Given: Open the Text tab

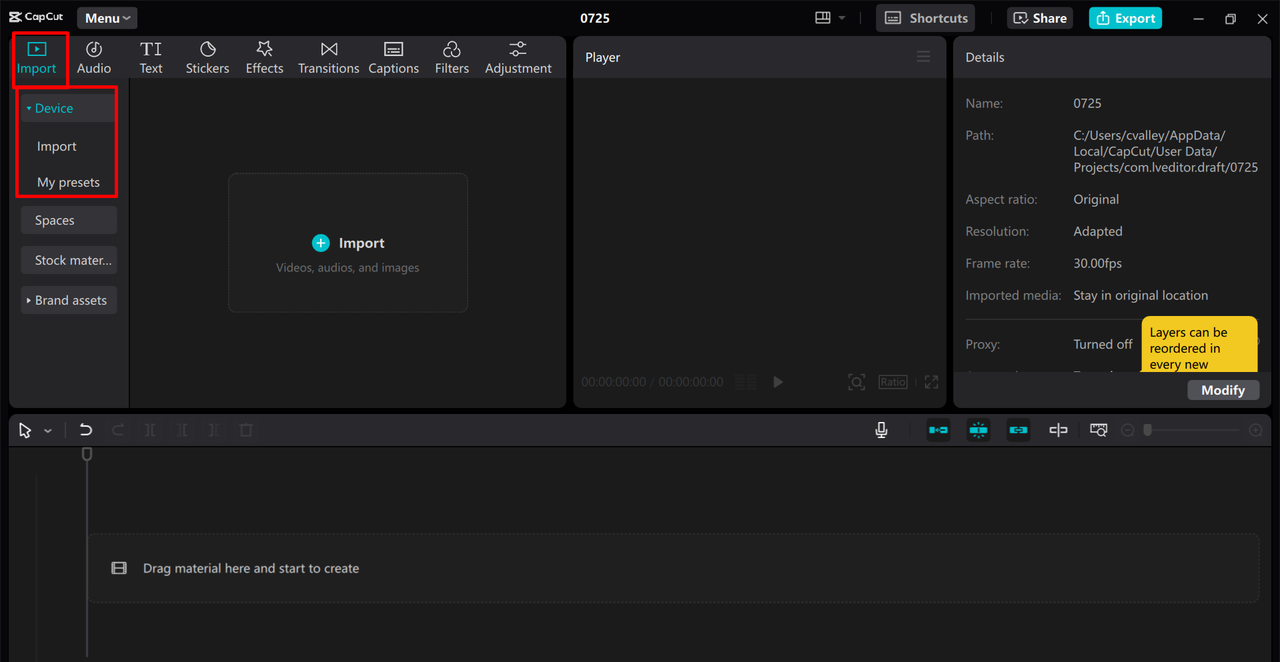Looking at the screenshot, I should pyautogui.click(x=151, y=58).
